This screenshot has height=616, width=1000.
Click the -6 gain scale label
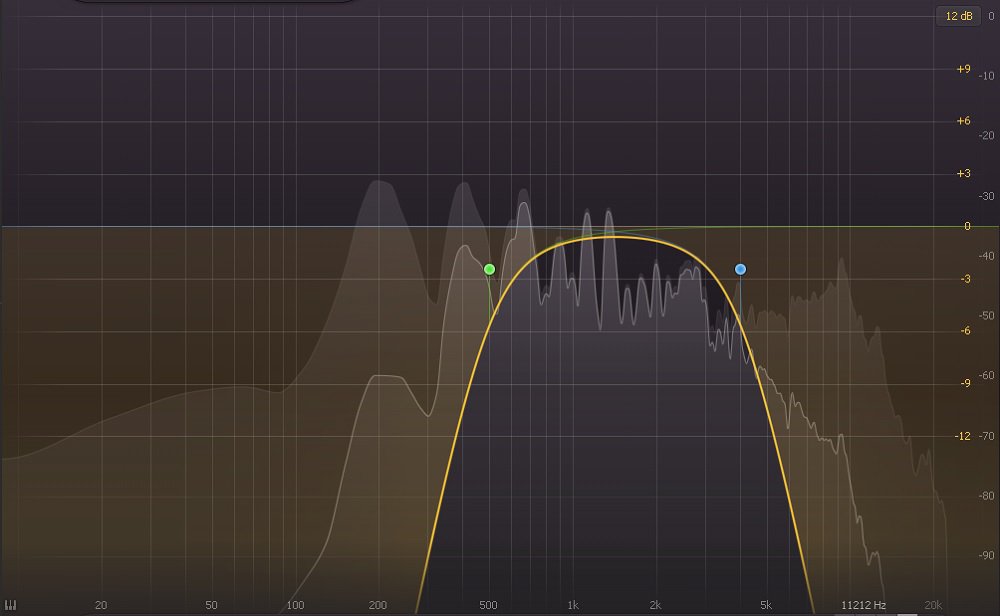pyautogui.click(x=963, y=331)
